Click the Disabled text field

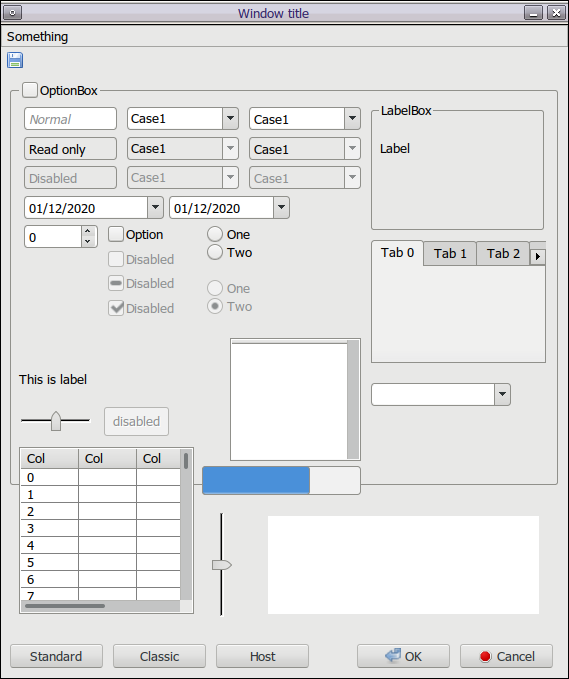(x=70, y=178)
